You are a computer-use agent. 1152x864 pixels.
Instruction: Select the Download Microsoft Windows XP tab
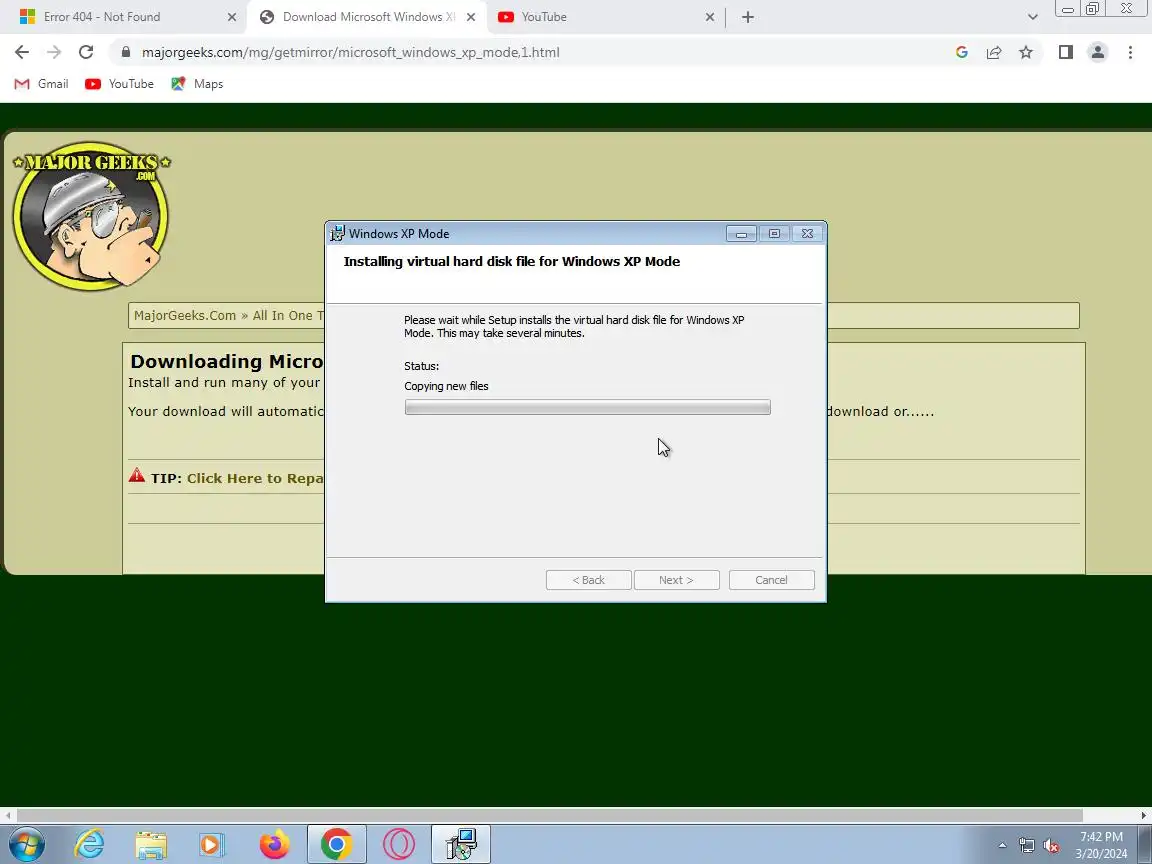pos(367,17)
